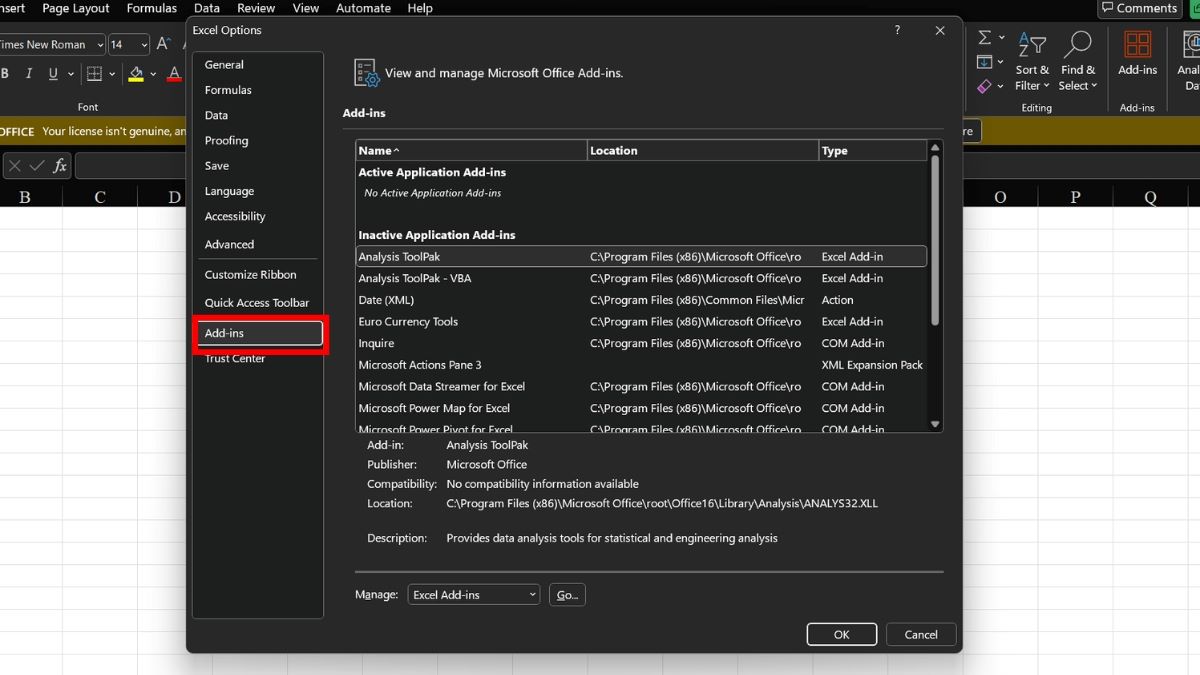
Task: Click the add-ins list scrollbar down arrow
Action: (936, 424)
